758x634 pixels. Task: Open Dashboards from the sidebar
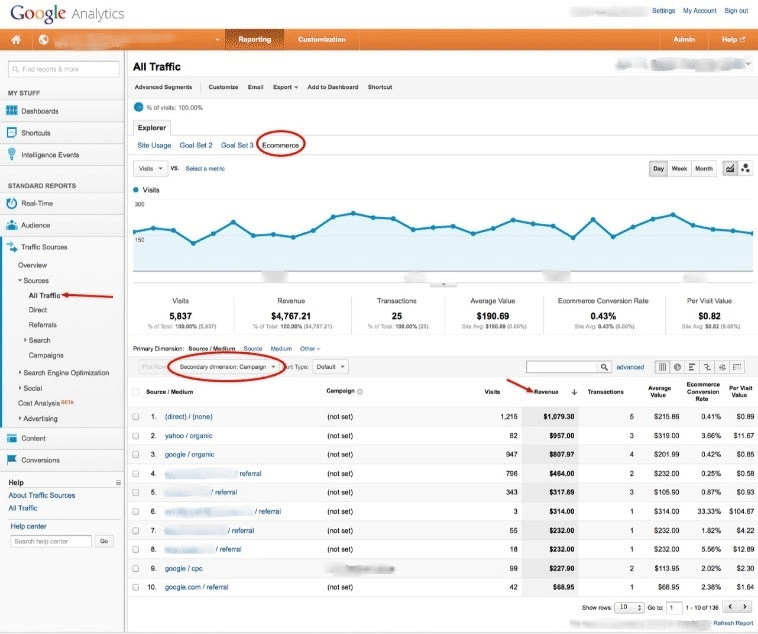coord(38,110)
